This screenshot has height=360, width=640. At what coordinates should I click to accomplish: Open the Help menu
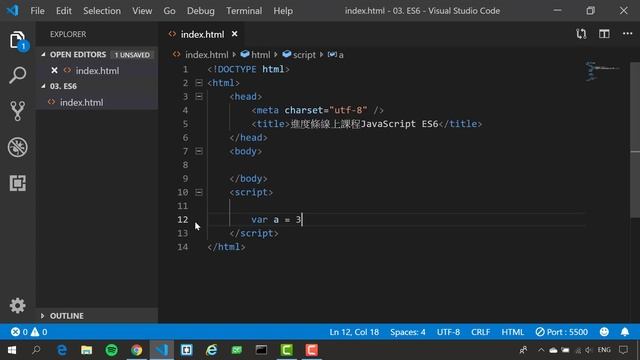[x=283, y=11]
